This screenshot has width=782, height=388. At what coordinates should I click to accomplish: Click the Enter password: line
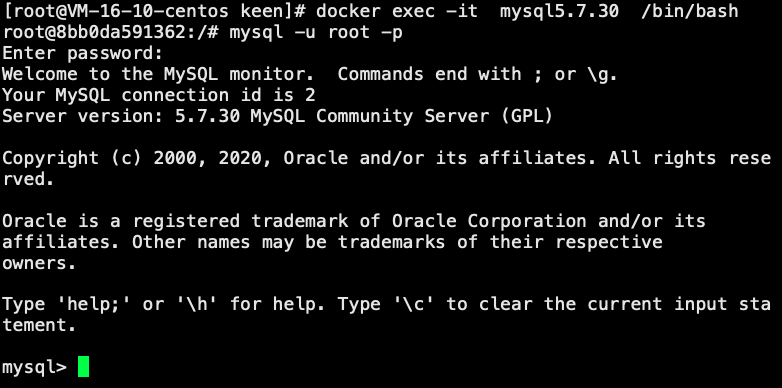pyautogui.click(x=83, y=53)
